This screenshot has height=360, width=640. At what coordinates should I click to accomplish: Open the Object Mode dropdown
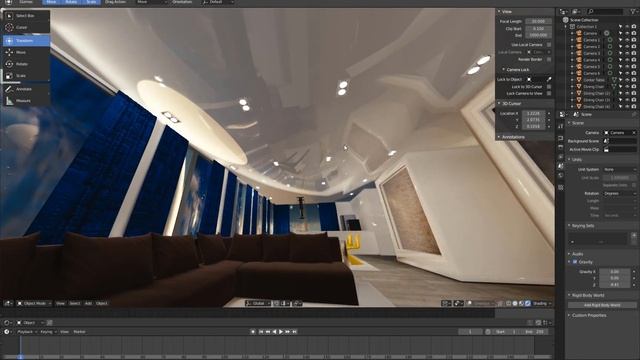coord(34,303)
